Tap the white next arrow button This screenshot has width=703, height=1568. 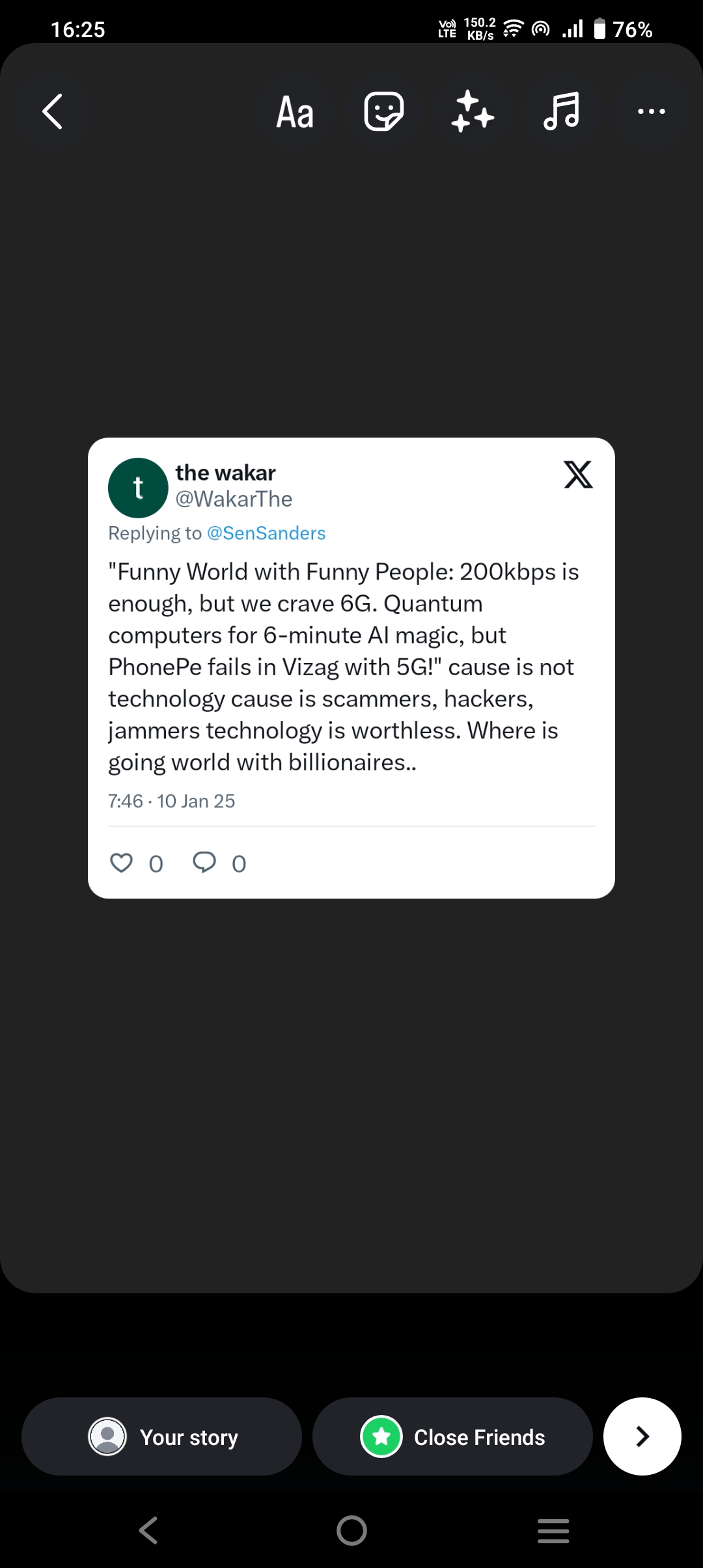642,1436
